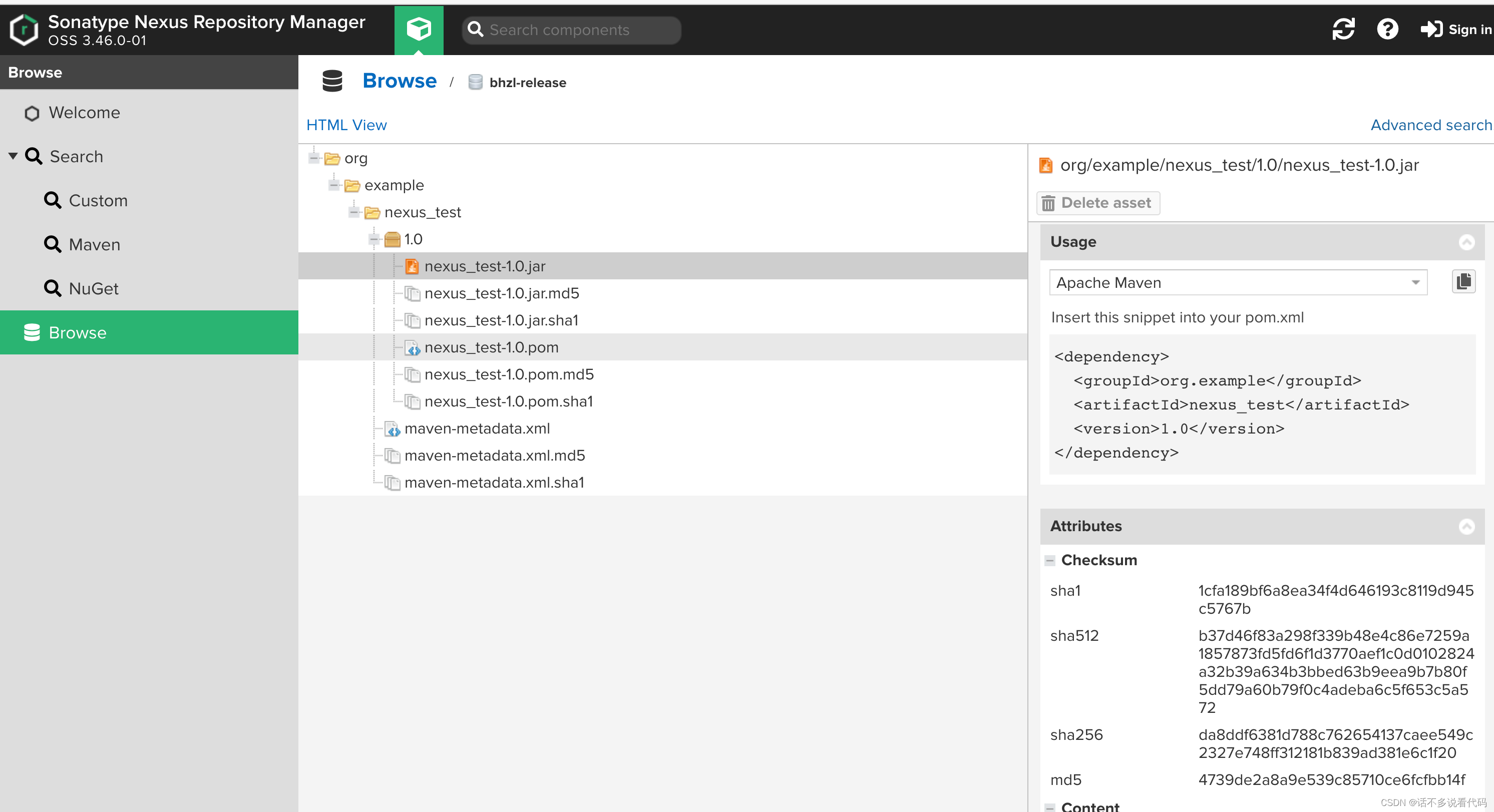Collapse the Search sidebar group arrow
This screenshot has width=1494, height=812.
click(13, 156)
